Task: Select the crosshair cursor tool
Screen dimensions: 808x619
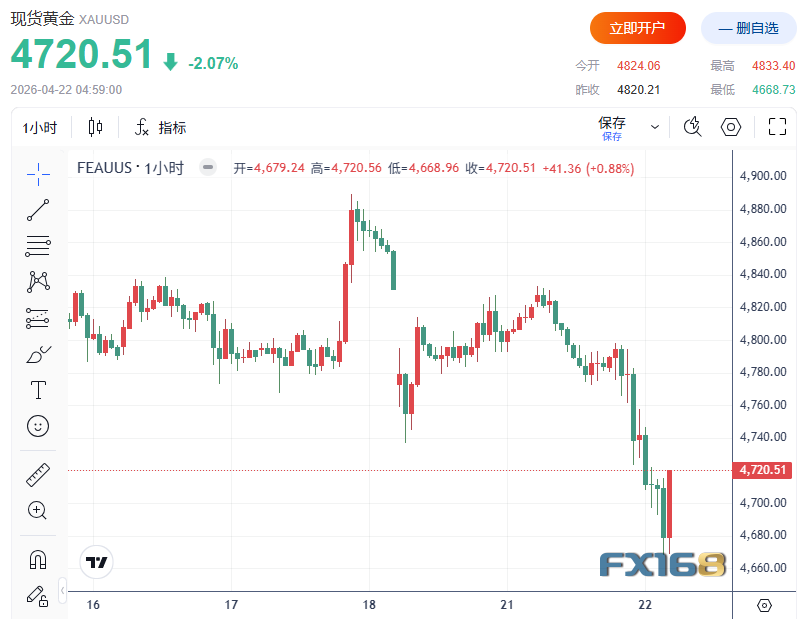Action: click(x=38, y=173)
